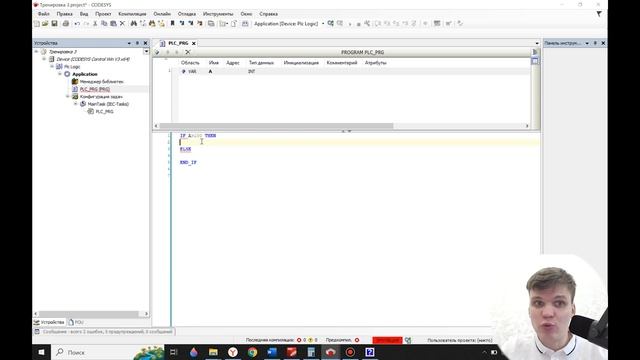
Task: Cut selection with the scissors icon
Action: tap(95, 24)
